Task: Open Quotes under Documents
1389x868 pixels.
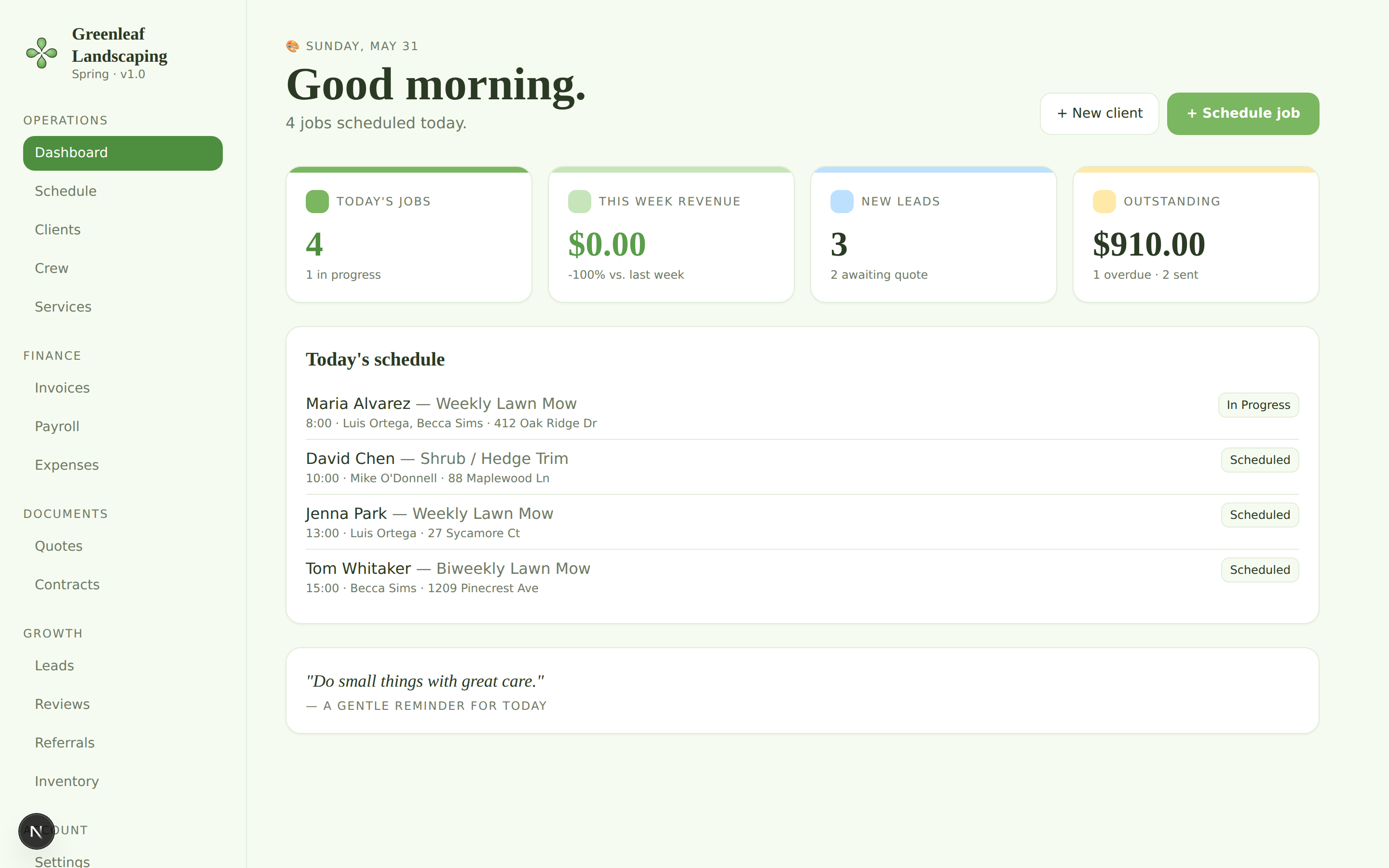Action: (123, 546)
